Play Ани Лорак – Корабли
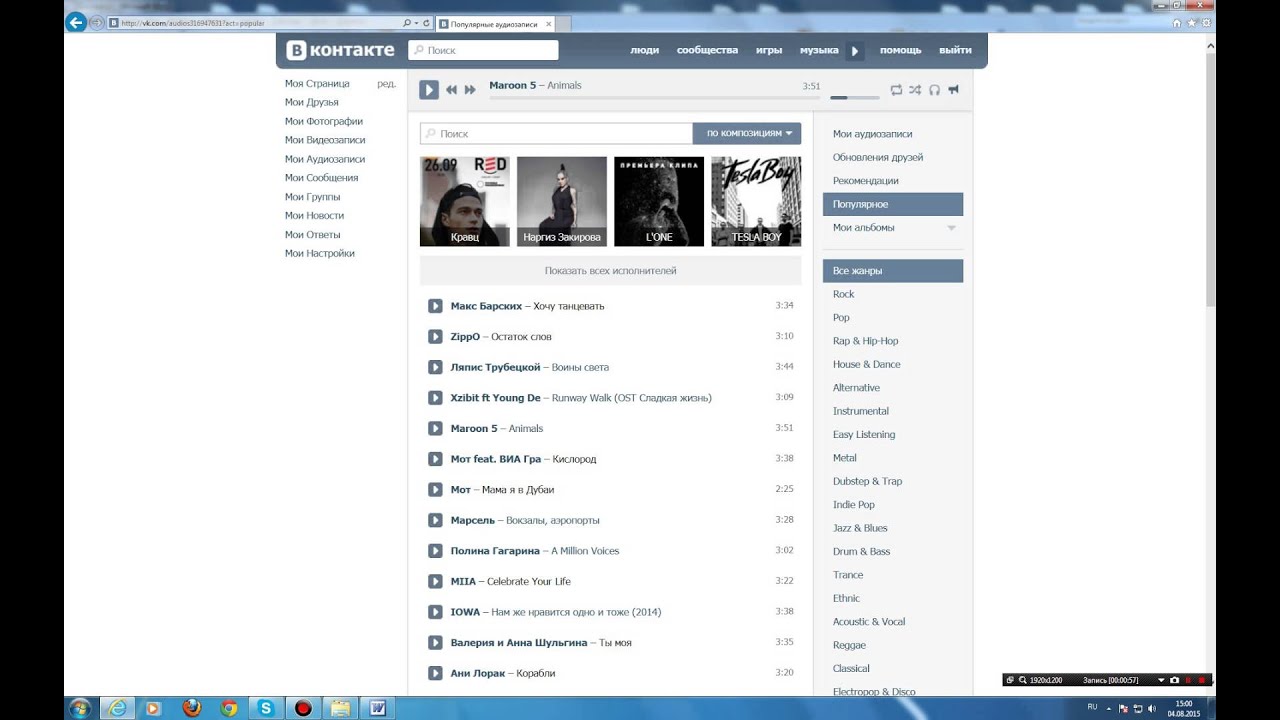The image size is (1280, 720). [435, 673]
